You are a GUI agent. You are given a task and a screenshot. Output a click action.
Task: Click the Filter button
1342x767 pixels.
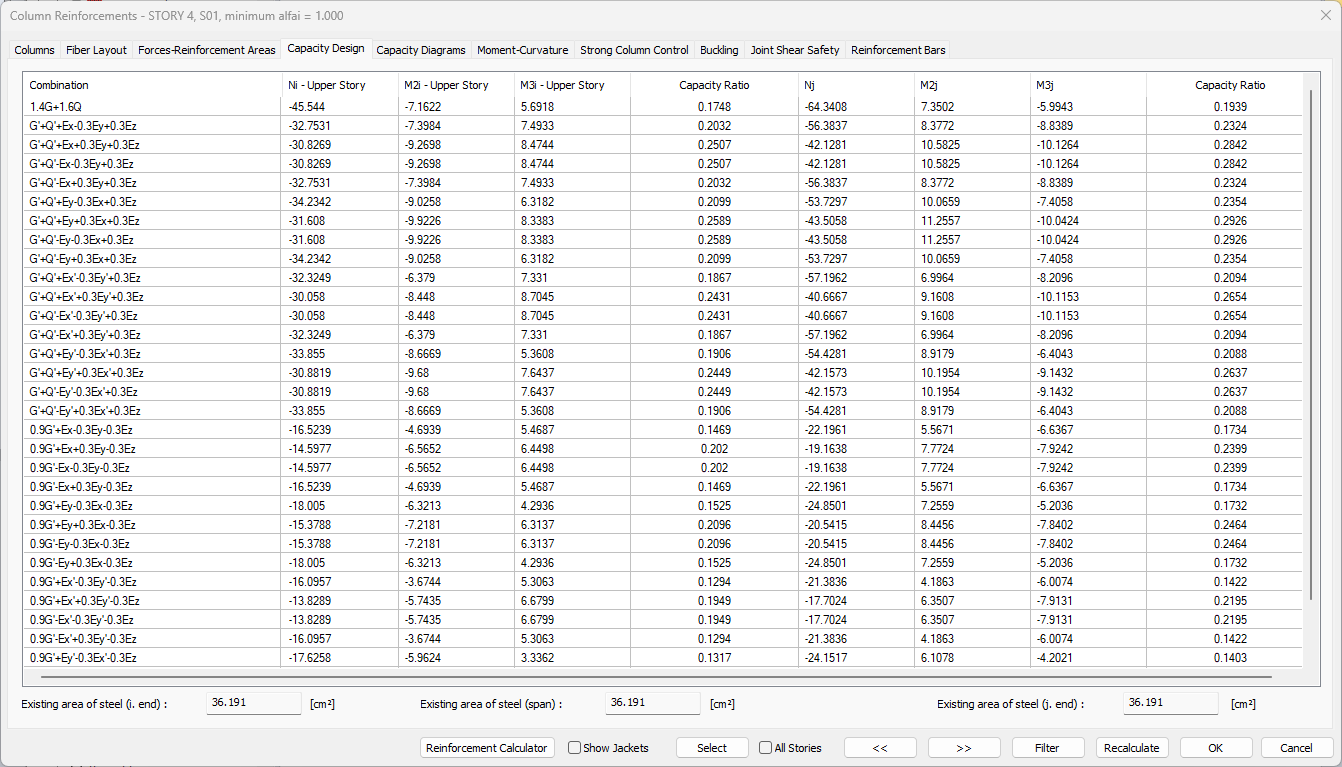click(1047, 748)
